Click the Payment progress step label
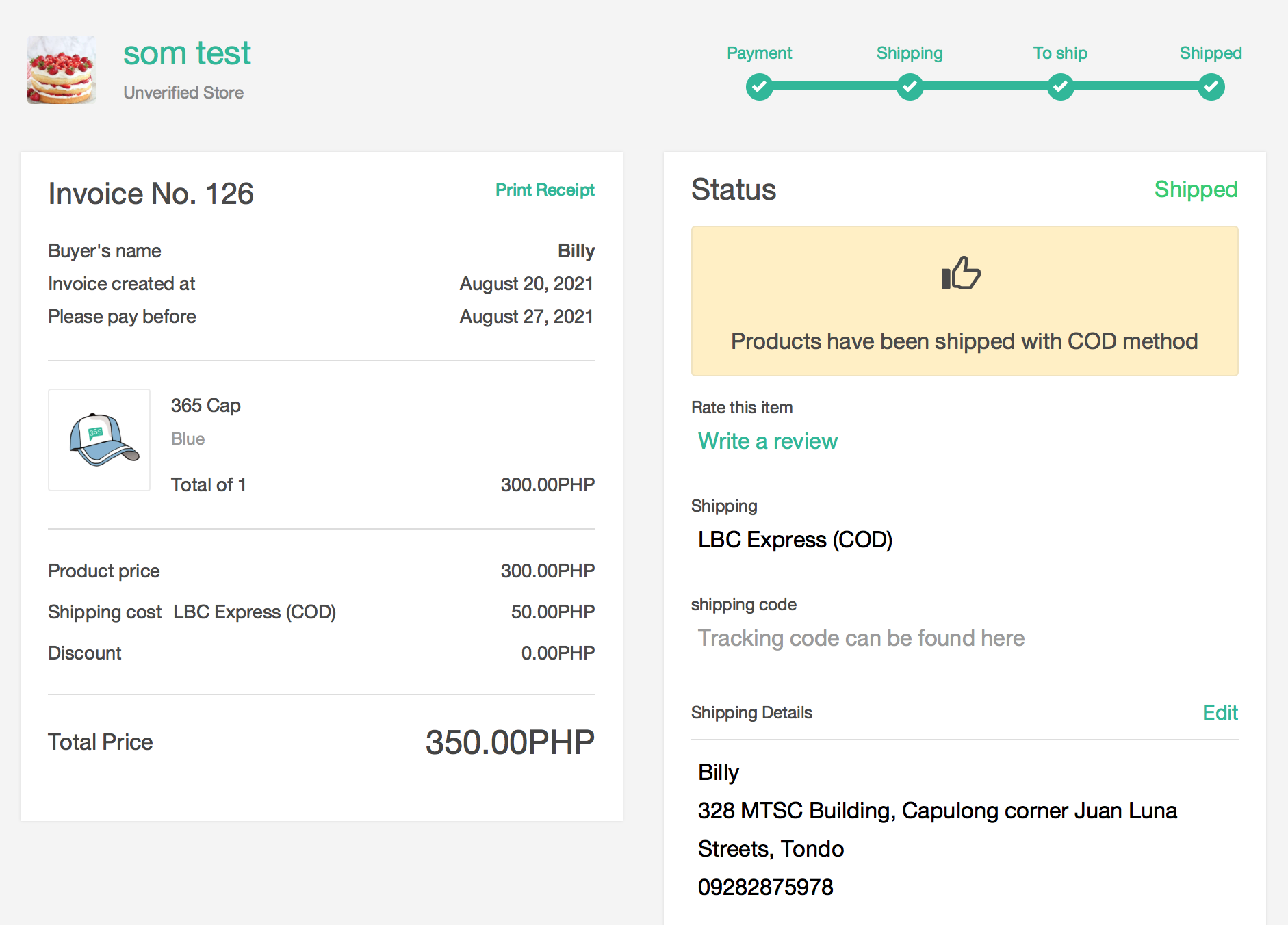 coord(759,53)
